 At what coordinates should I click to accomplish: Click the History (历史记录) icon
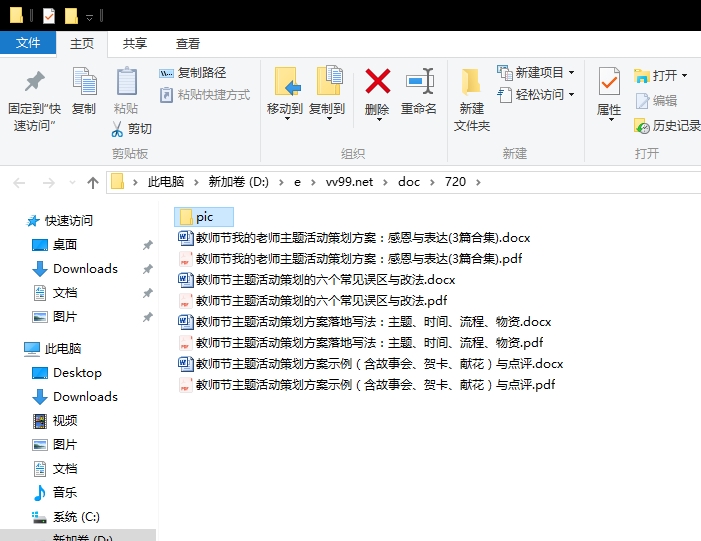[x=642, y=126]
